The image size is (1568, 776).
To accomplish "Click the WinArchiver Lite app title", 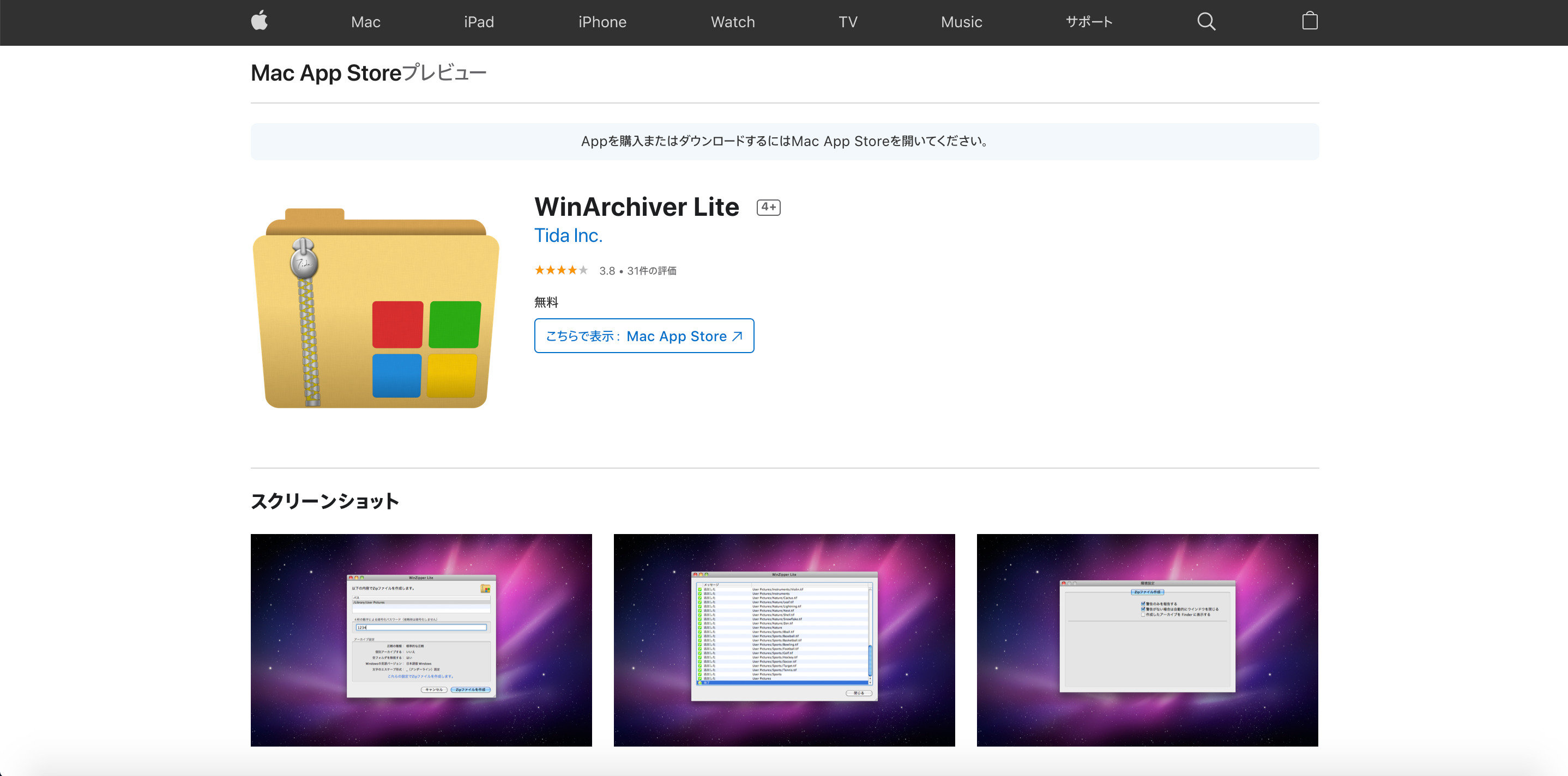I will (x=637, y=207).
